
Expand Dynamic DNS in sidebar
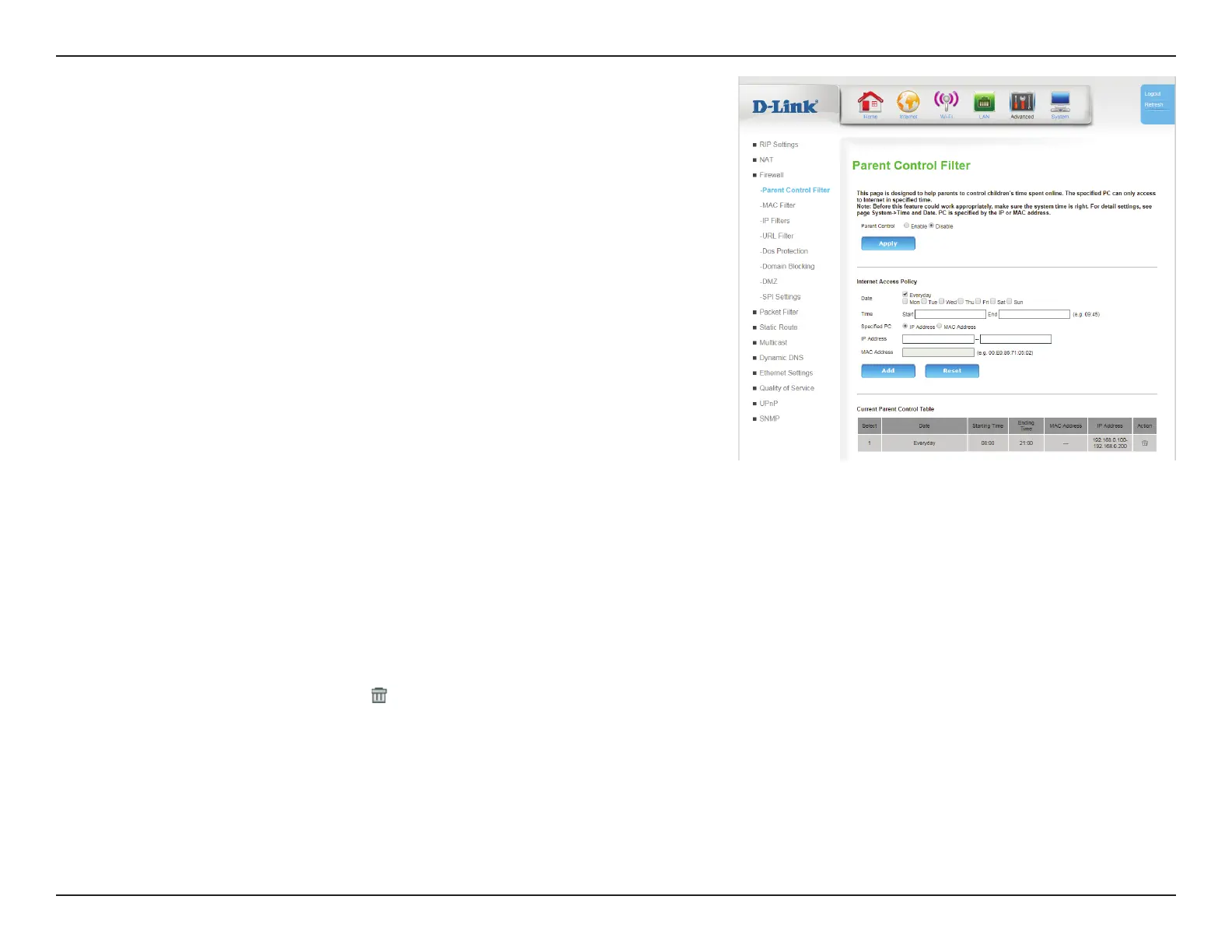coord(782,358)
